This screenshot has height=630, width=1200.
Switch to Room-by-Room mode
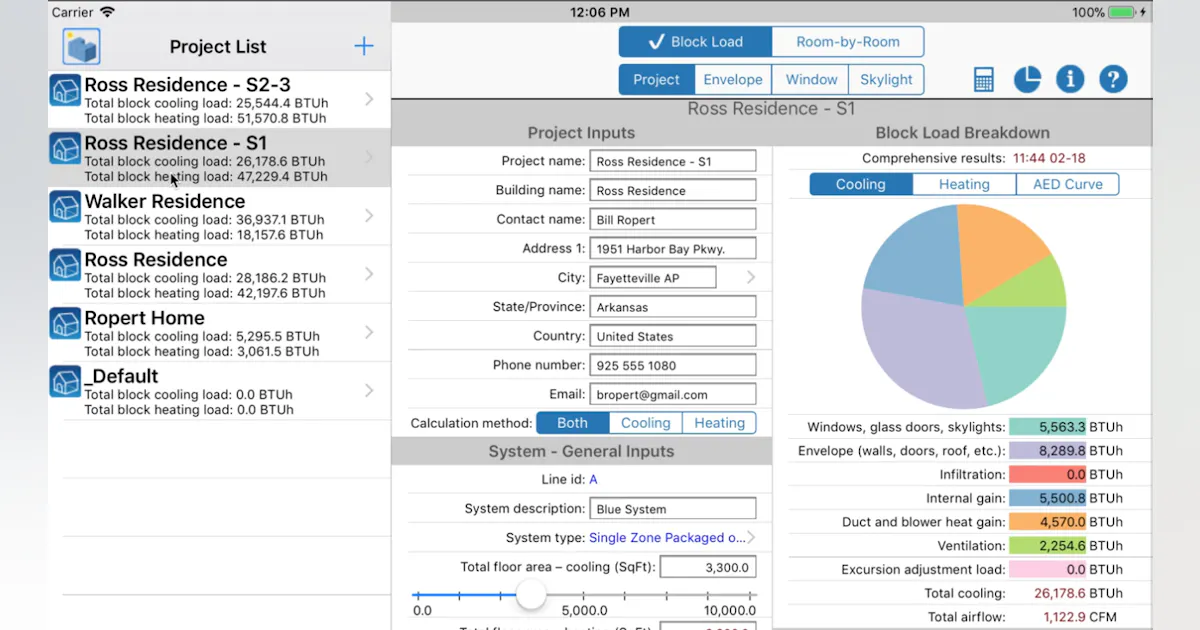tap(848, 42)
